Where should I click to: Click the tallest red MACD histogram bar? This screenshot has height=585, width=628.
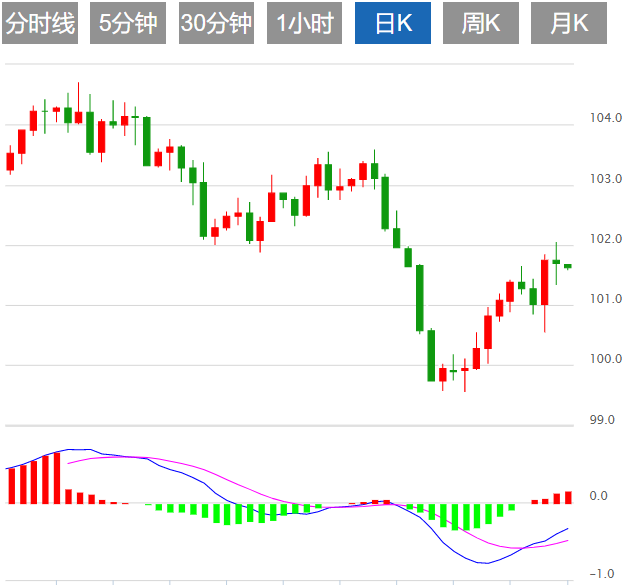pyautogui.click(x=56, y=478)
